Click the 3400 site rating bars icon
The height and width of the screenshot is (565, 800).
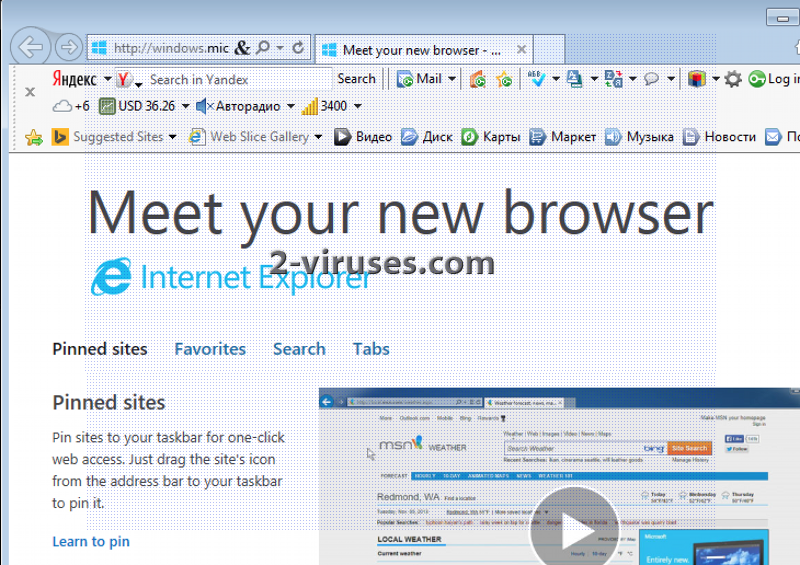[310, 106]
